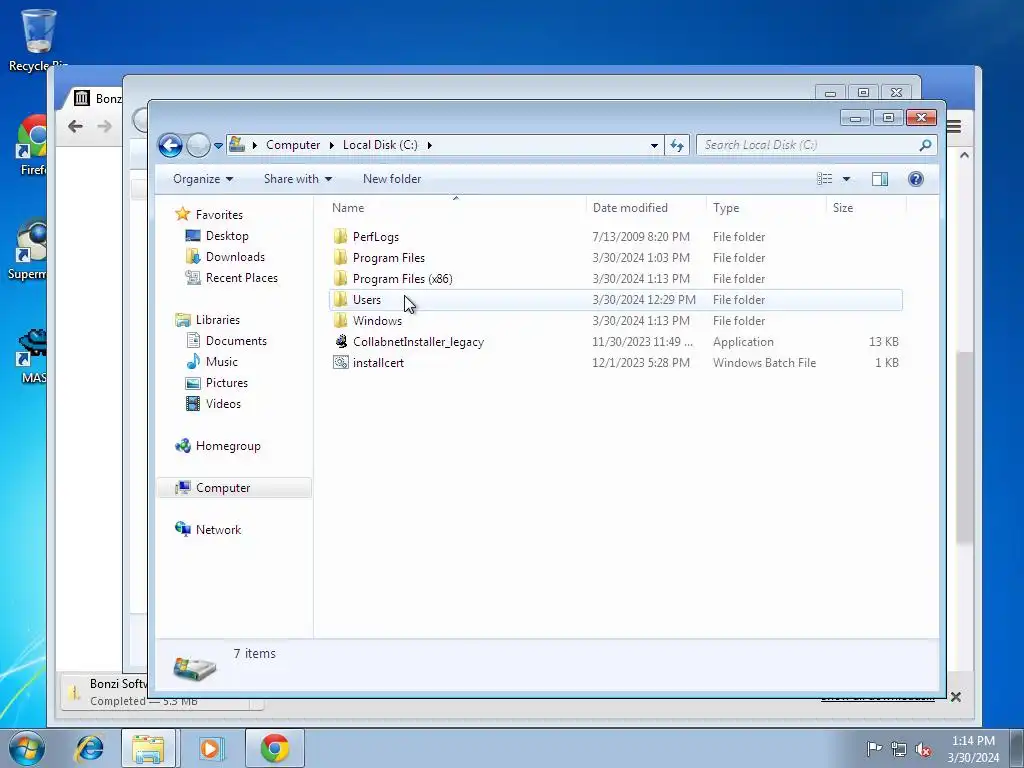Select Program Files (x86) folder
Image resolution: width=1024 pixels, height=768 pixels.
(x=402, y=279)
